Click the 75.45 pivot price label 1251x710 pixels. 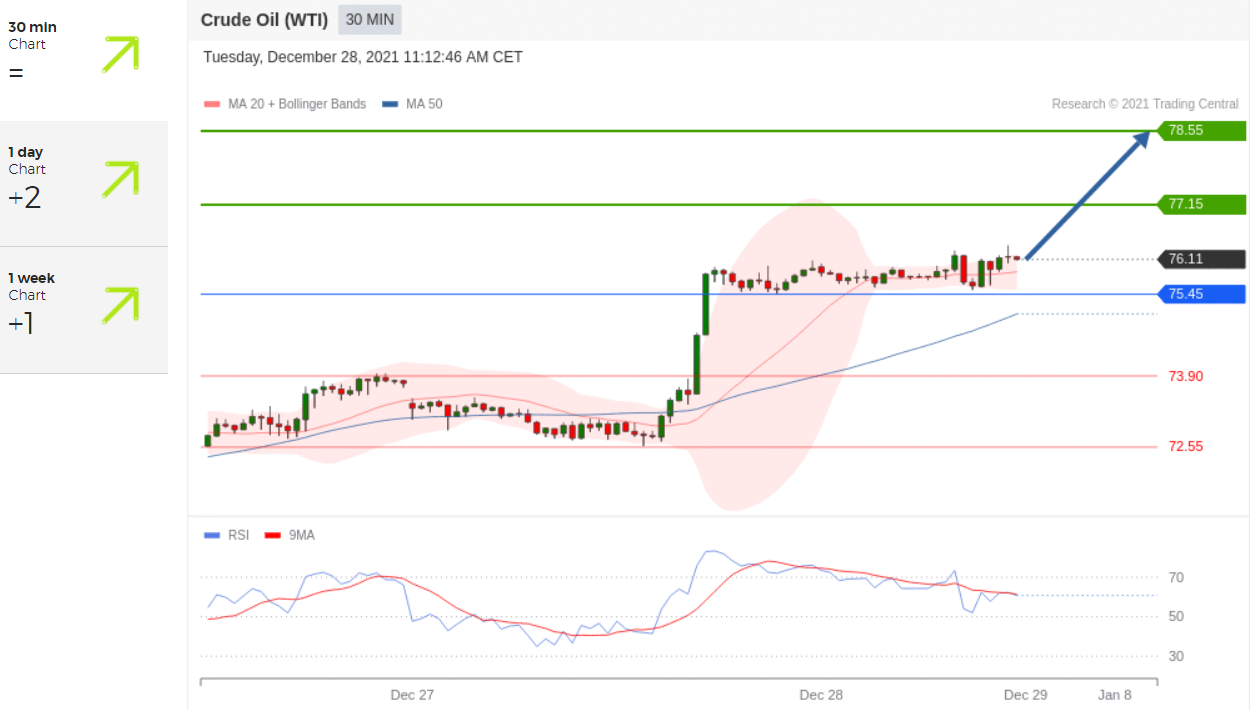pyautogui.click(x=1201, y=294)
